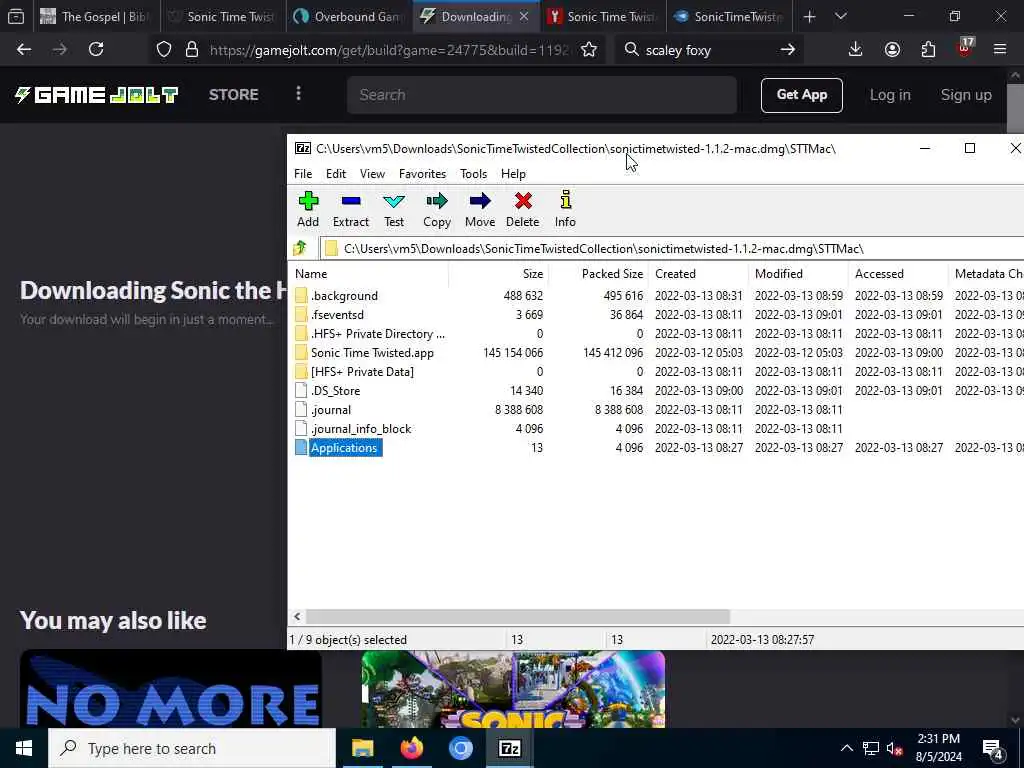This screenshot has width=1024, height=768.
Task: Open the Game Jolt logo home link
Action: click(97, 95)
